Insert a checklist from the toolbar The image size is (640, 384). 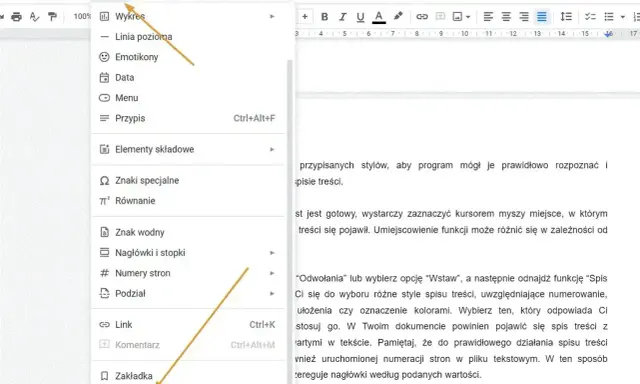[590, 17]
